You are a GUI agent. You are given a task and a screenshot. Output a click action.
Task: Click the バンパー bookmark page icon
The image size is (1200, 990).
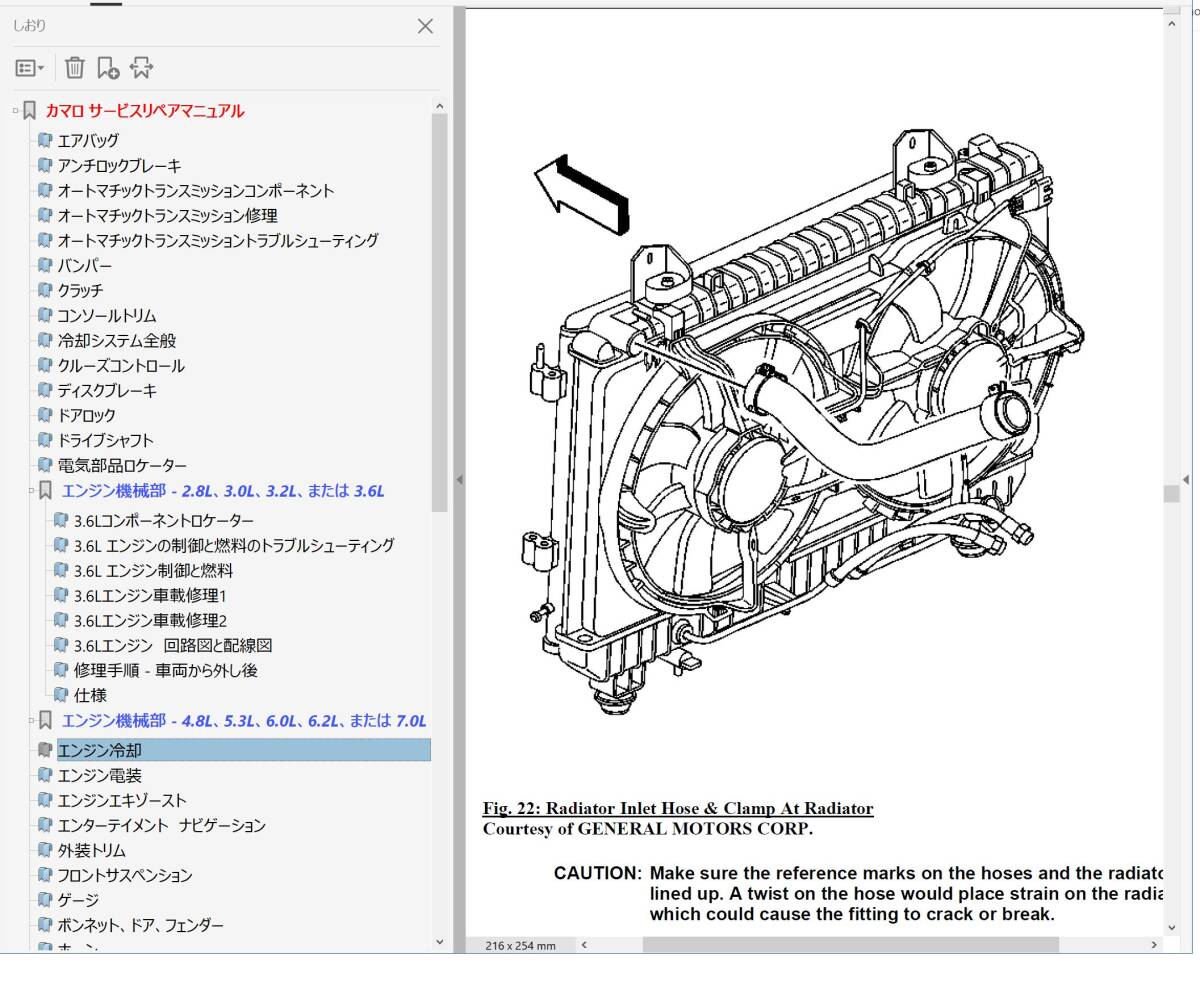click(x=44, y=265)
